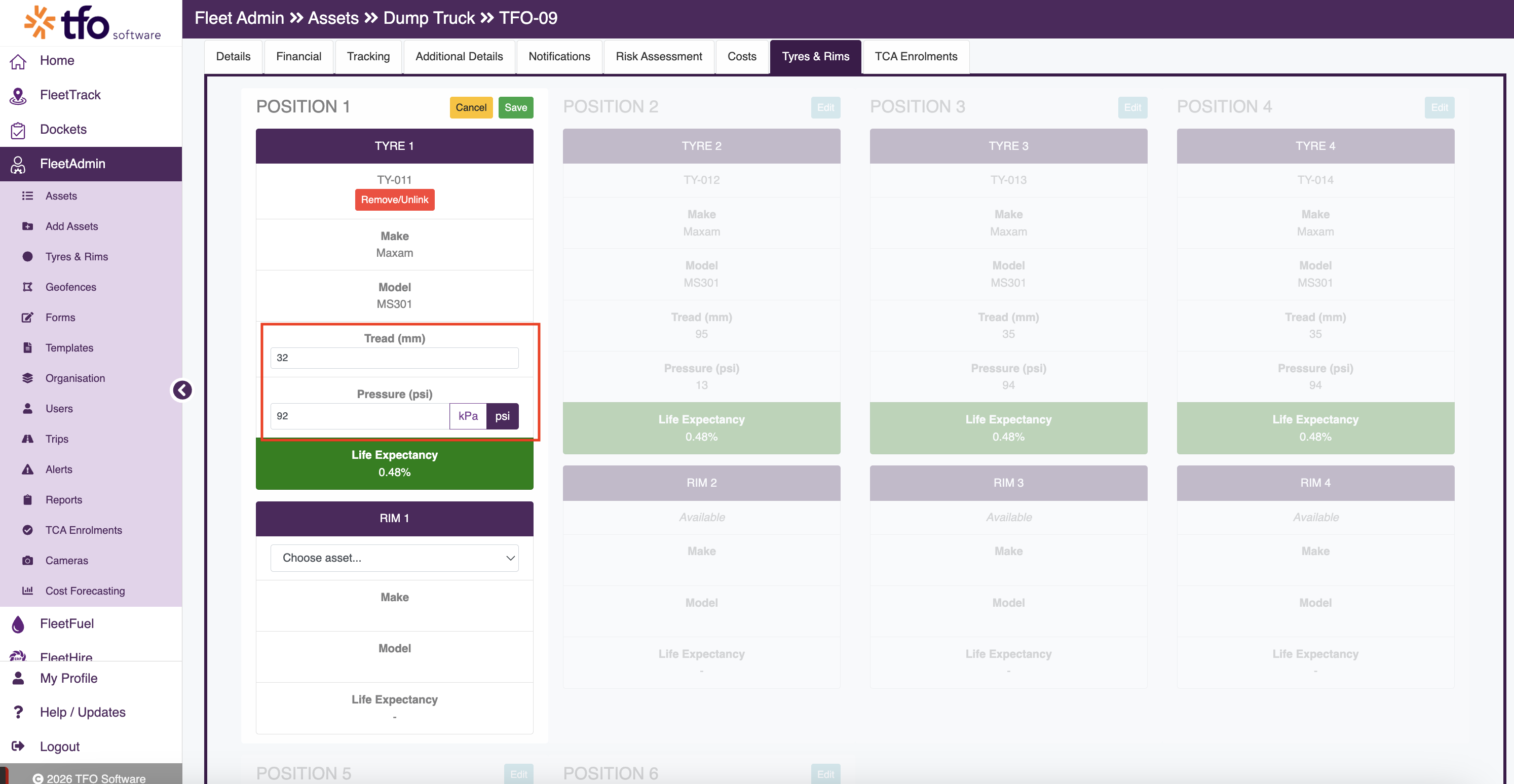Click the RIM 1 header bar
The image size is (1514, 784).
[394, 519]
